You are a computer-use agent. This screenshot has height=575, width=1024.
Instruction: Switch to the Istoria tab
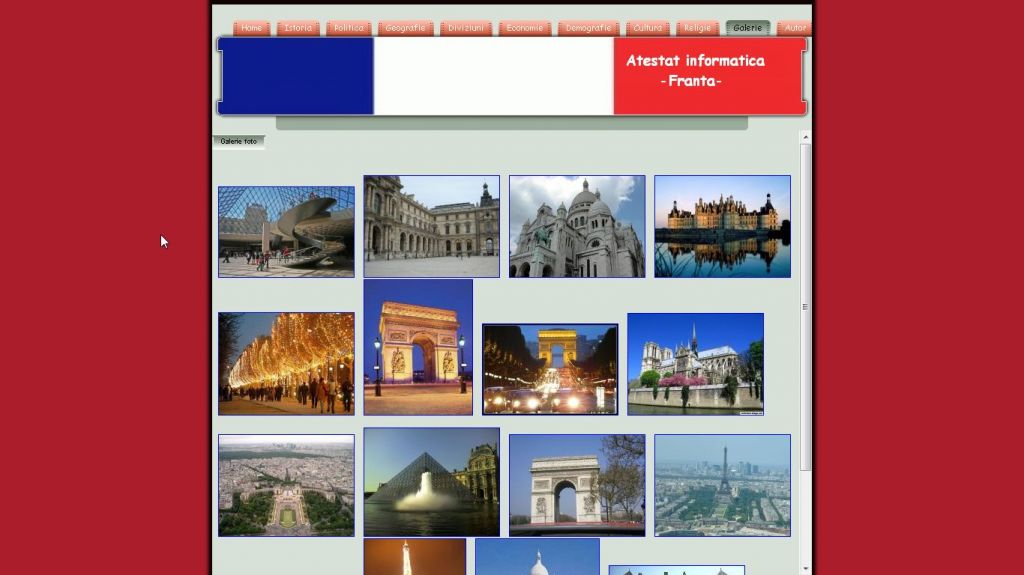tap(298, 28)
